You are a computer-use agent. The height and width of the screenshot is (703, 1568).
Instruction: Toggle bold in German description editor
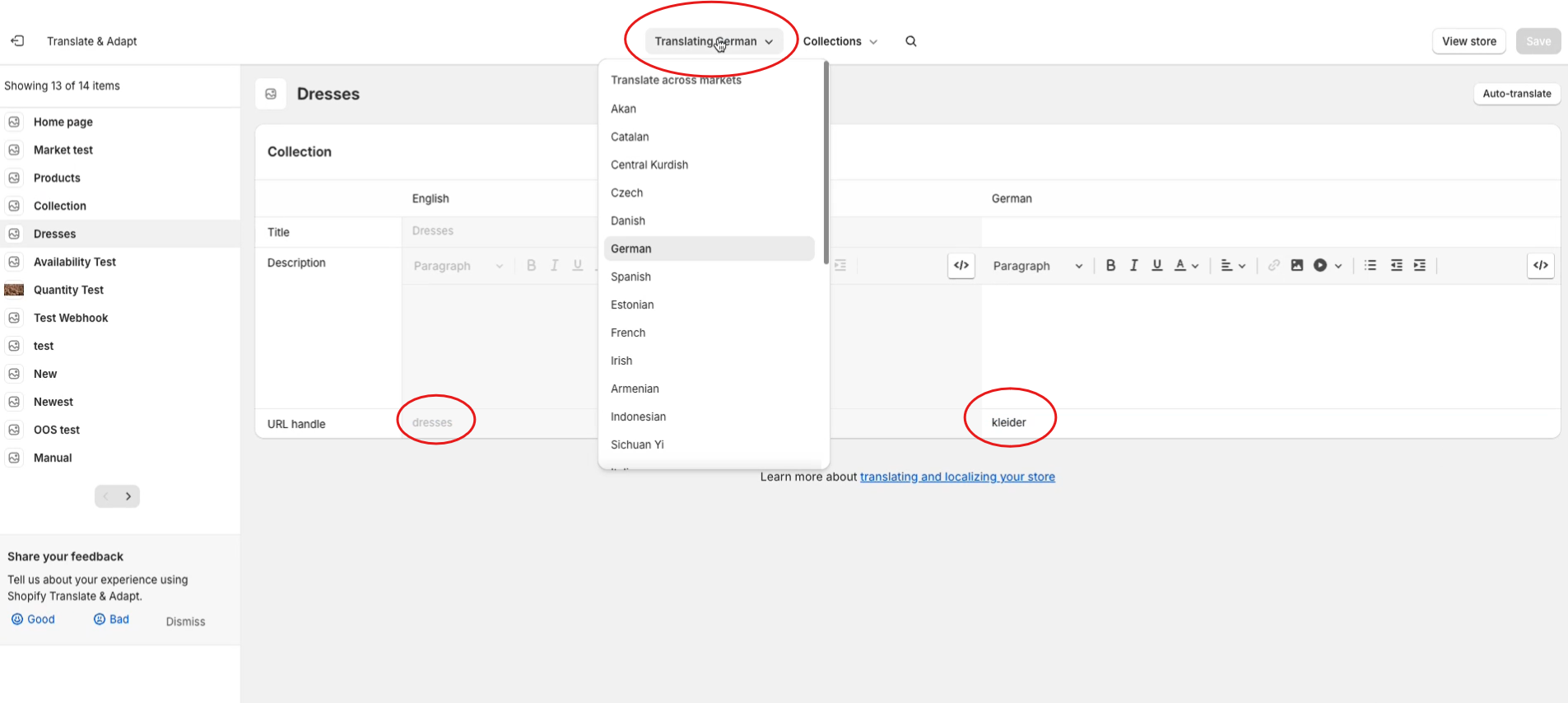[1110, 265]
